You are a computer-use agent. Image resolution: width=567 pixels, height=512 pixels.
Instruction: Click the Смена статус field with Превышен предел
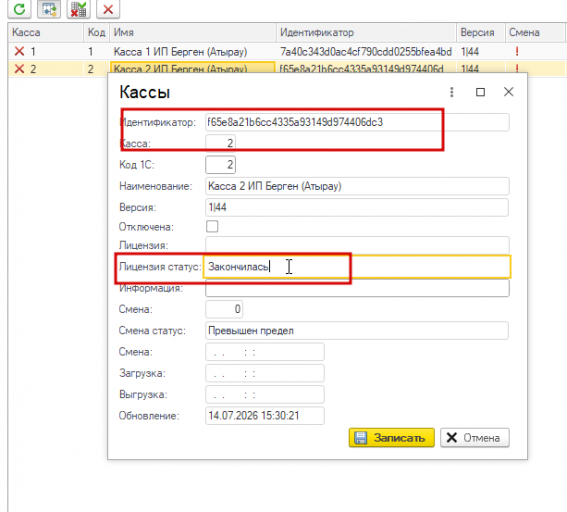click(357, 330)
